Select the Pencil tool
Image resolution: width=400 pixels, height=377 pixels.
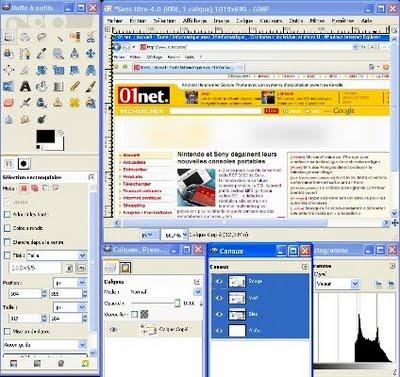74,87
